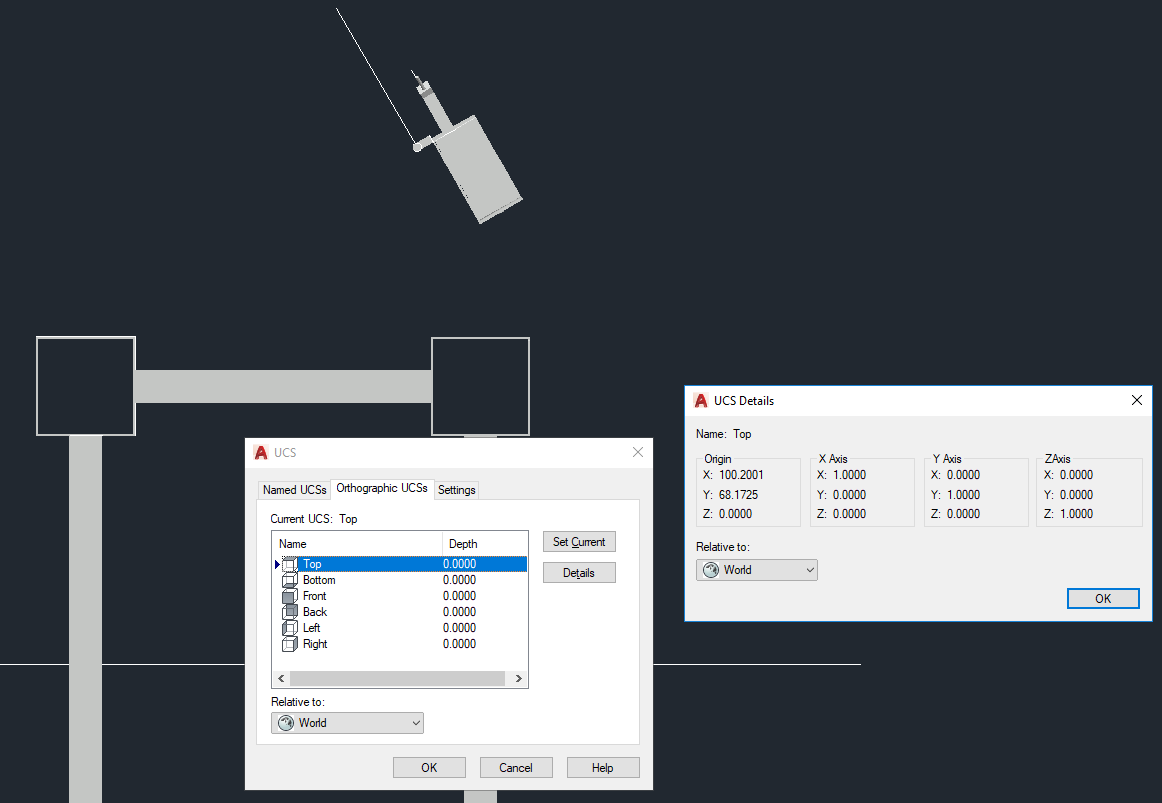Confirm UCS Details with OK

(1103, 598)
